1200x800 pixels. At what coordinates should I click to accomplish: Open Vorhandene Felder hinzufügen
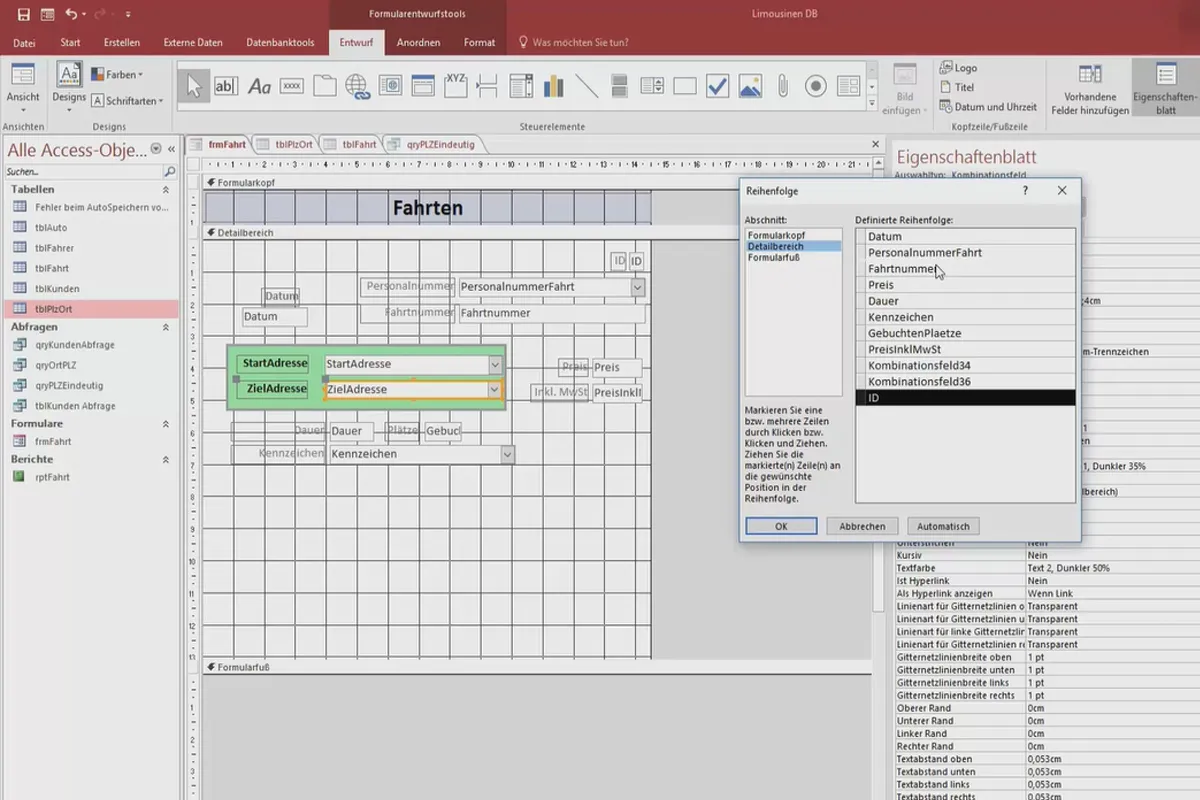coord(1090,89)
